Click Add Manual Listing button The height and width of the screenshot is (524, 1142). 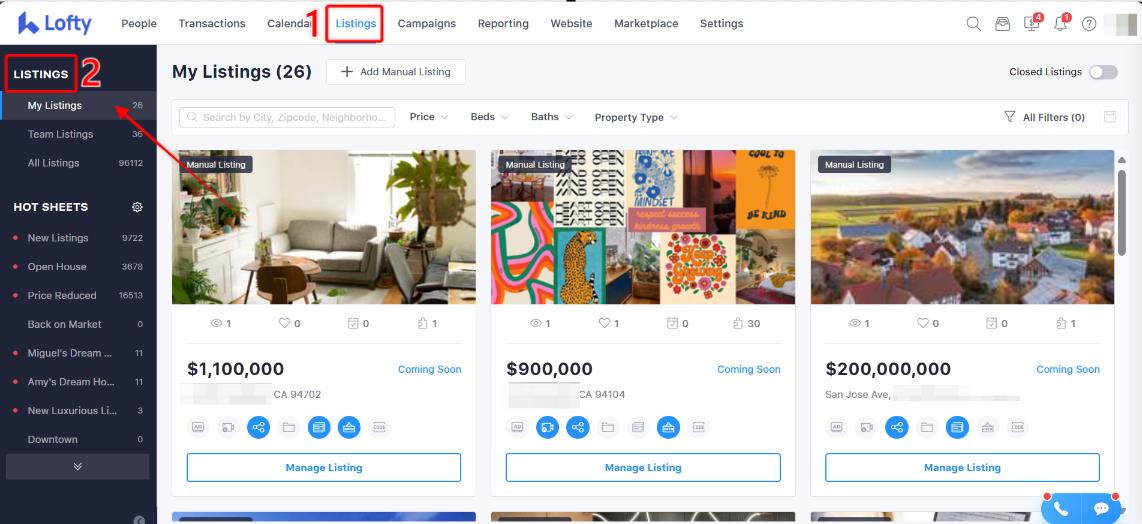(x=395, y=71)
